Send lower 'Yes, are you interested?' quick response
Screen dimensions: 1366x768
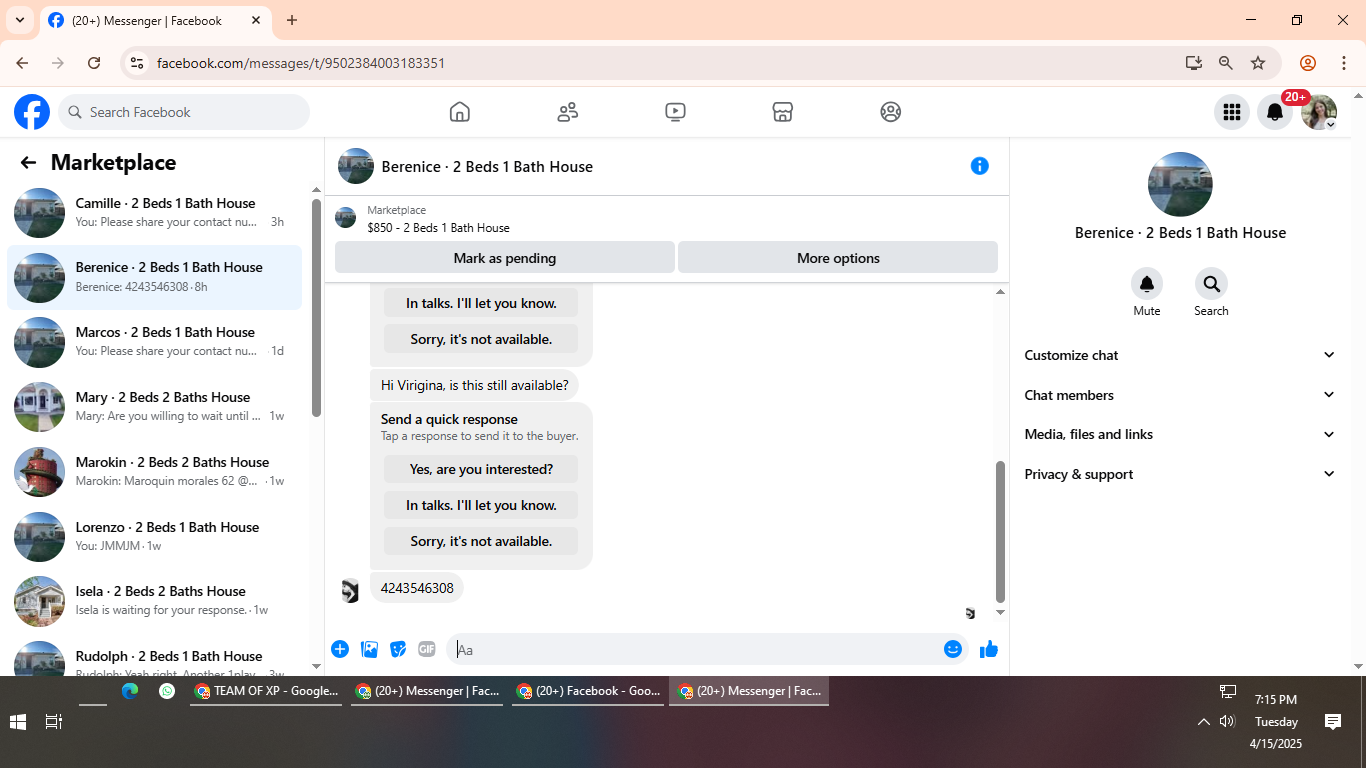481,469
